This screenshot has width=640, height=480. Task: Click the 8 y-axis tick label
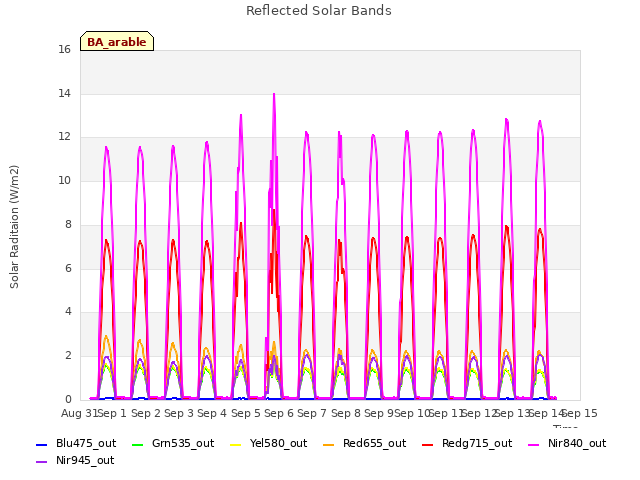68,224
